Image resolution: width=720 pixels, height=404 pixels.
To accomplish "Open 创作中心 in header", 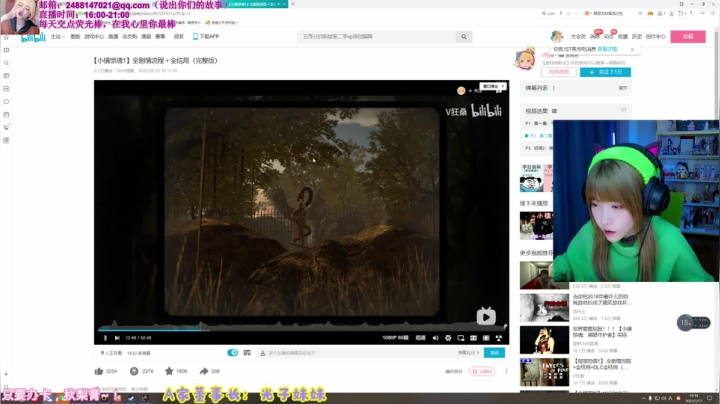I will (x=655, y=36).
